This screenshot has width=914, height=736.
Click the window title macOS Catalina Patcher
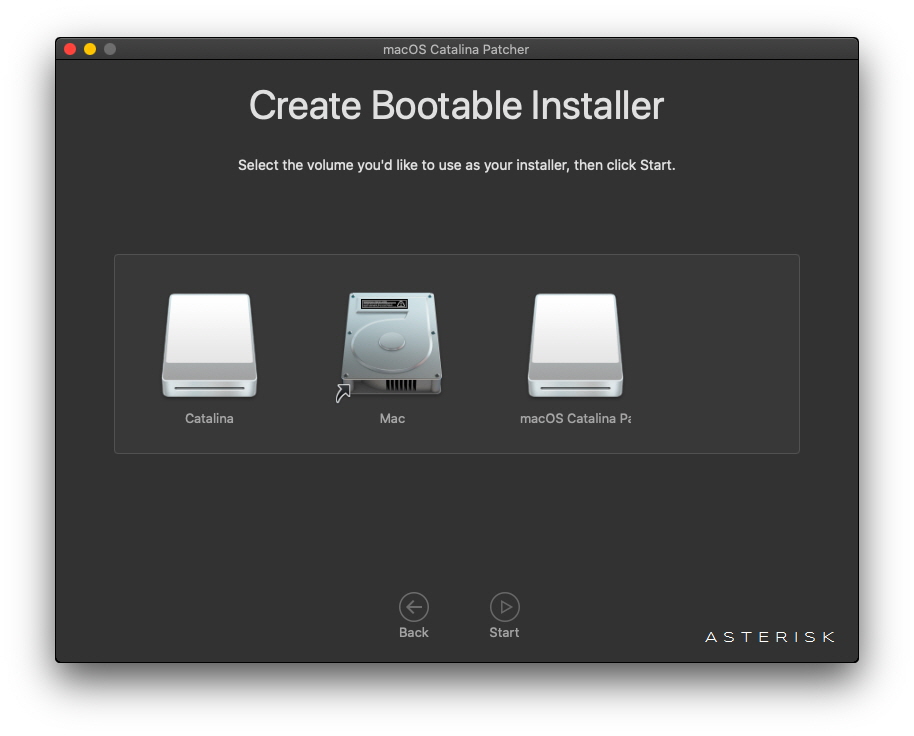(x=456, y=50)
